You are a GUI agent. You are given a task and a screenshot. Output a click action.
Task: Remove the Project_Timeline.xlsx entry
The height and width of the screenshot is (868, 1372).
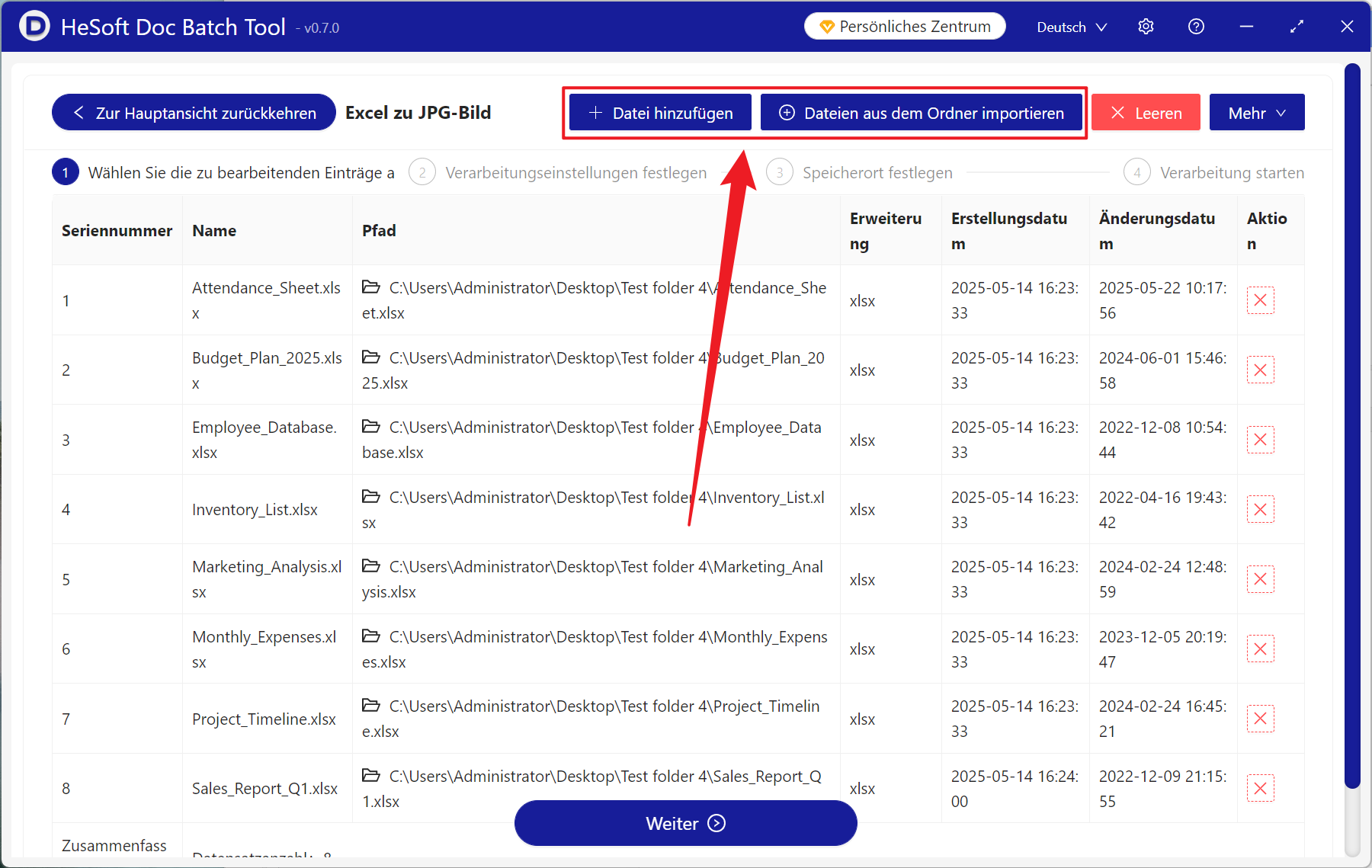[1260, 719]
